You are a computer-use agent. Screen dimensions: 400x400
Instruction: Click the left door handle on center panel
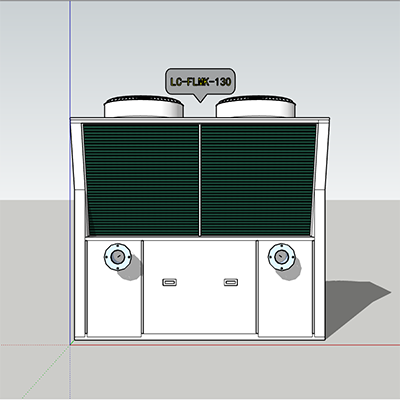click(170, 282)
